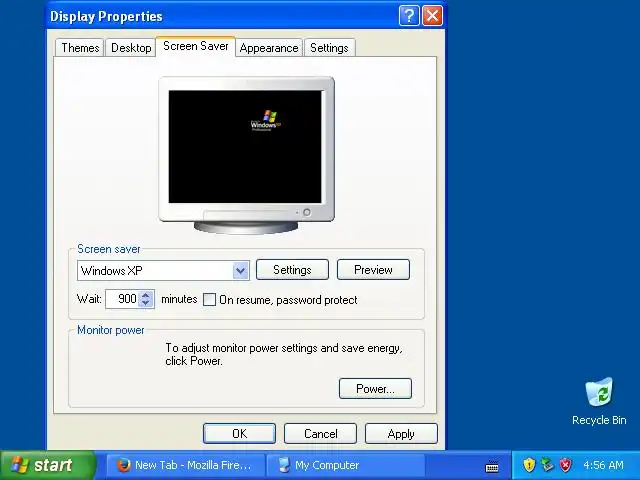Click the Windows XP screen saver combo box

[163, 270]
